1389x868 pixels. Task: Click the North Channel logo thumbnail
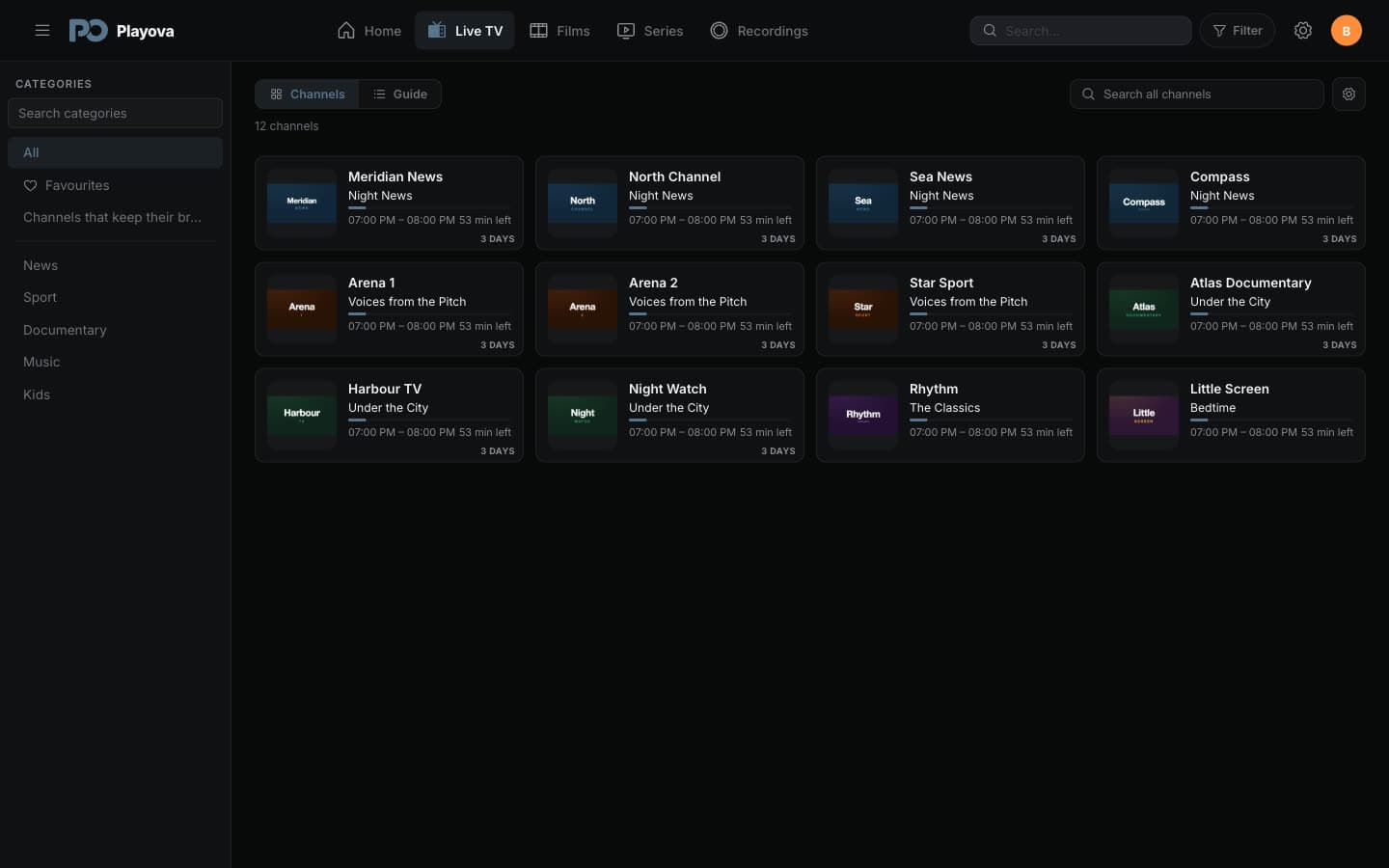coord(583,203)
